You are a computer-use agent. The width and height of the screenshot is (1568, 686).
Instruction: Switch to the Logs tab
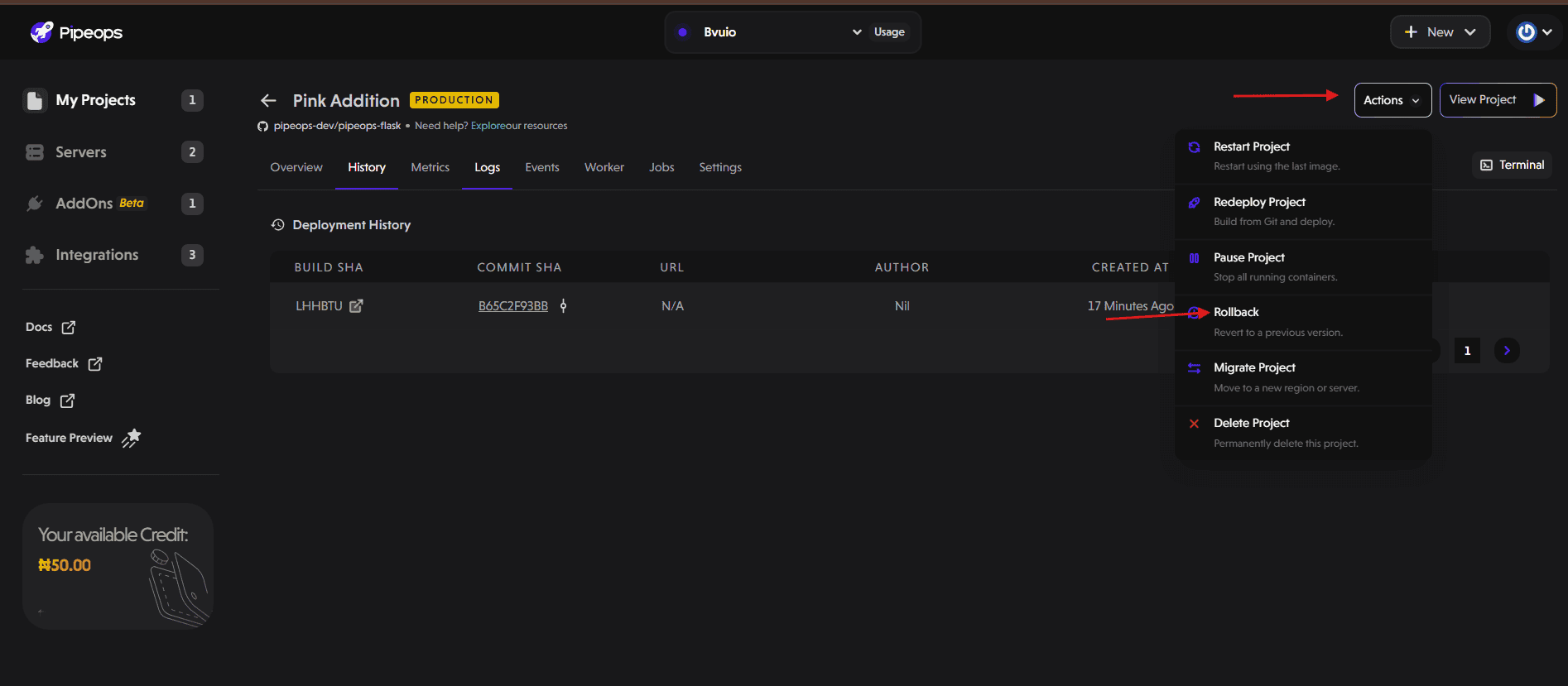pos(487,167)
